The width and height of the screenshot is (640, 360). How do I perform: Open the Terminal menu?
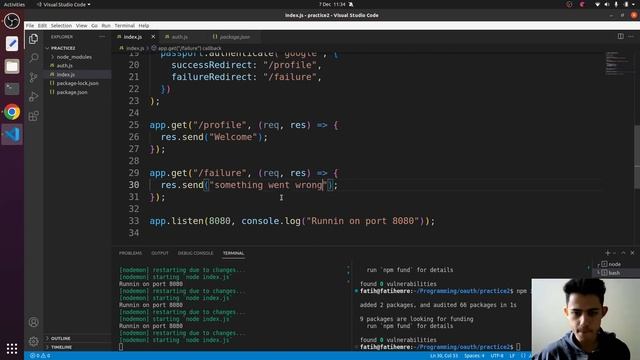pos(124,25)
